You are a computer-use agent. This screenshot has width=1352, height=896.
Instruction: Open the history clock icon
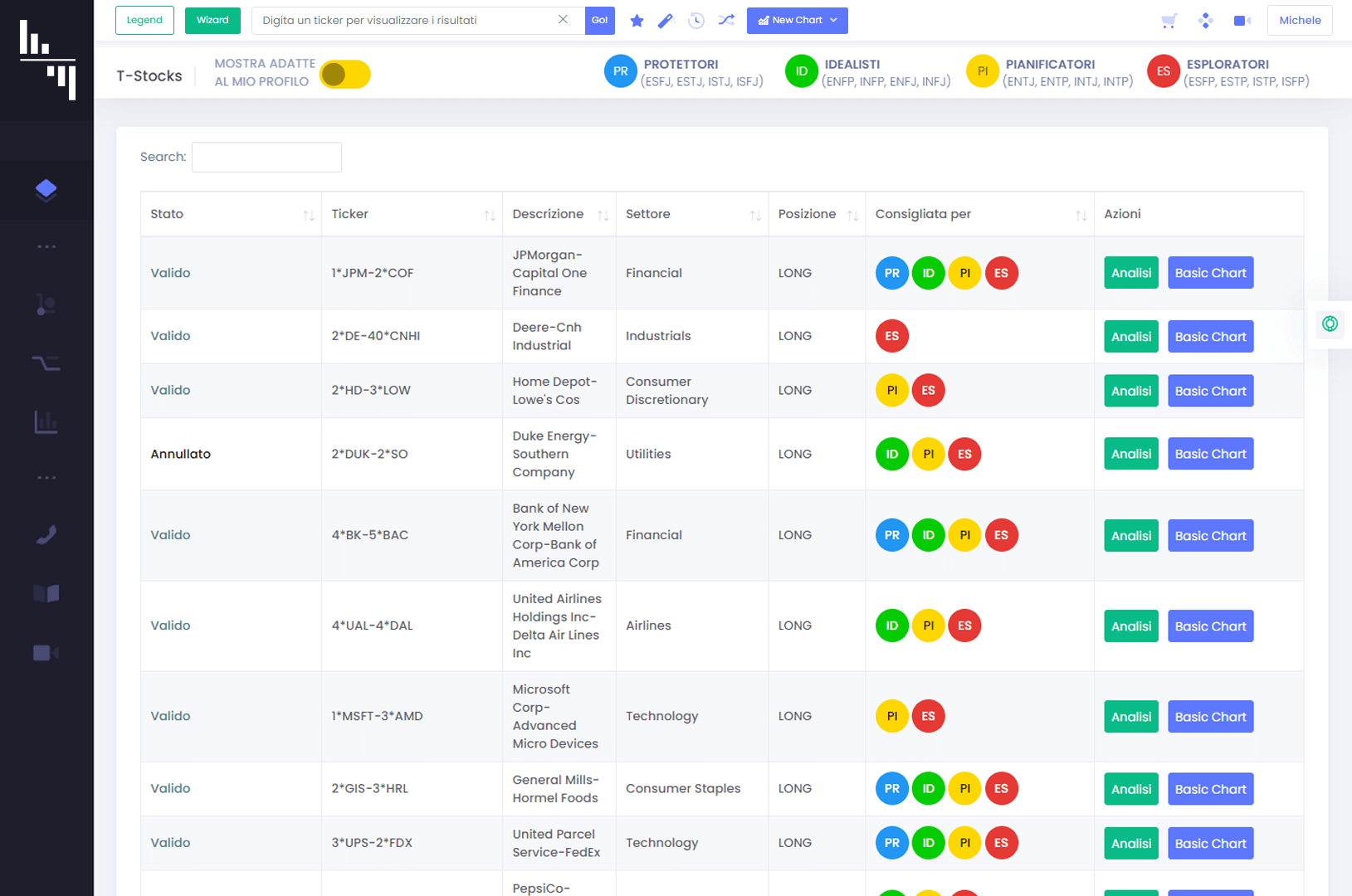pyautogui.click(x=696, y=21)
